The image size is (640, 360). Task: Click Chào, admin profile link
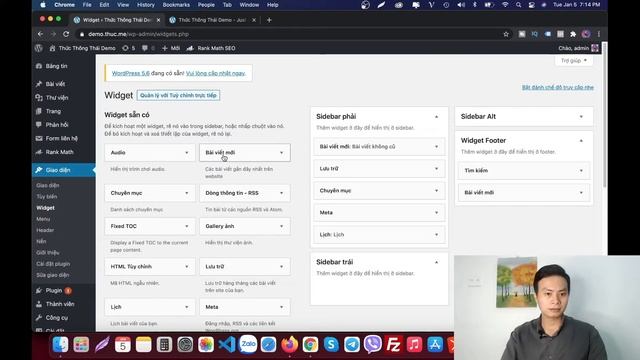point(578,48)
